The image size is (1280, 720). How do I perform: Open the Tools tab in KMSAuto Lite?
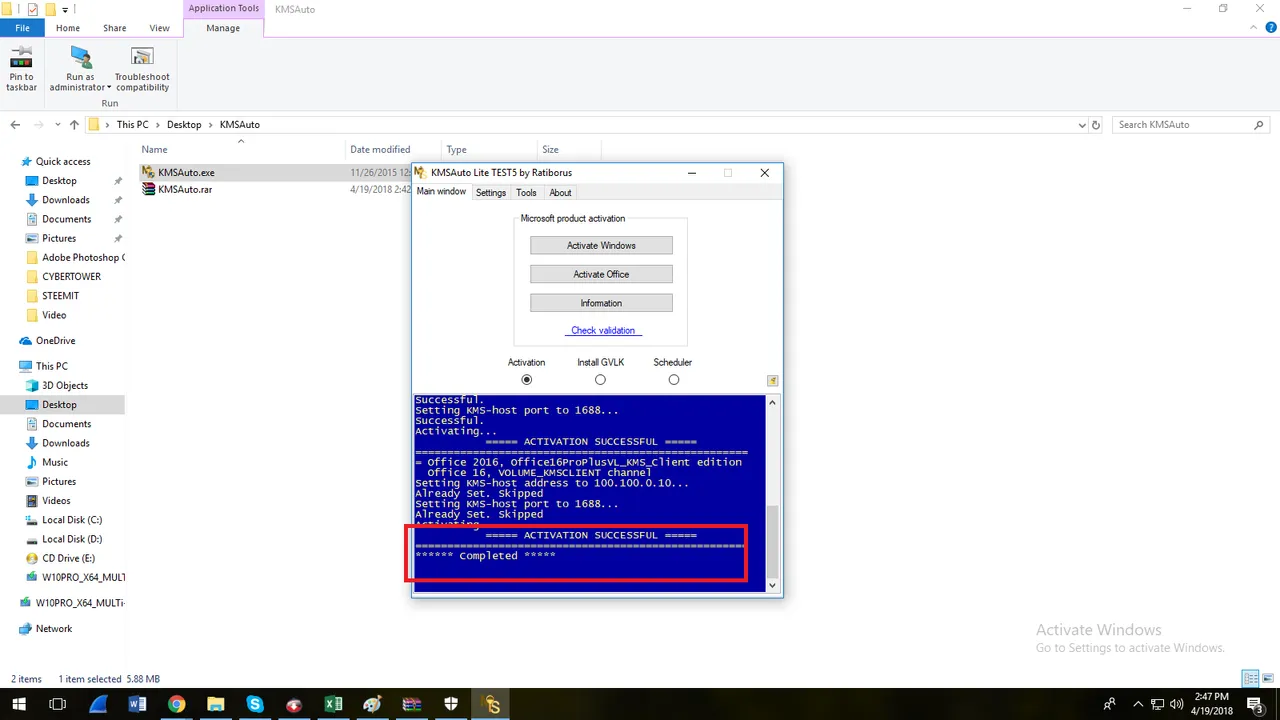click(x=527, y=193)
